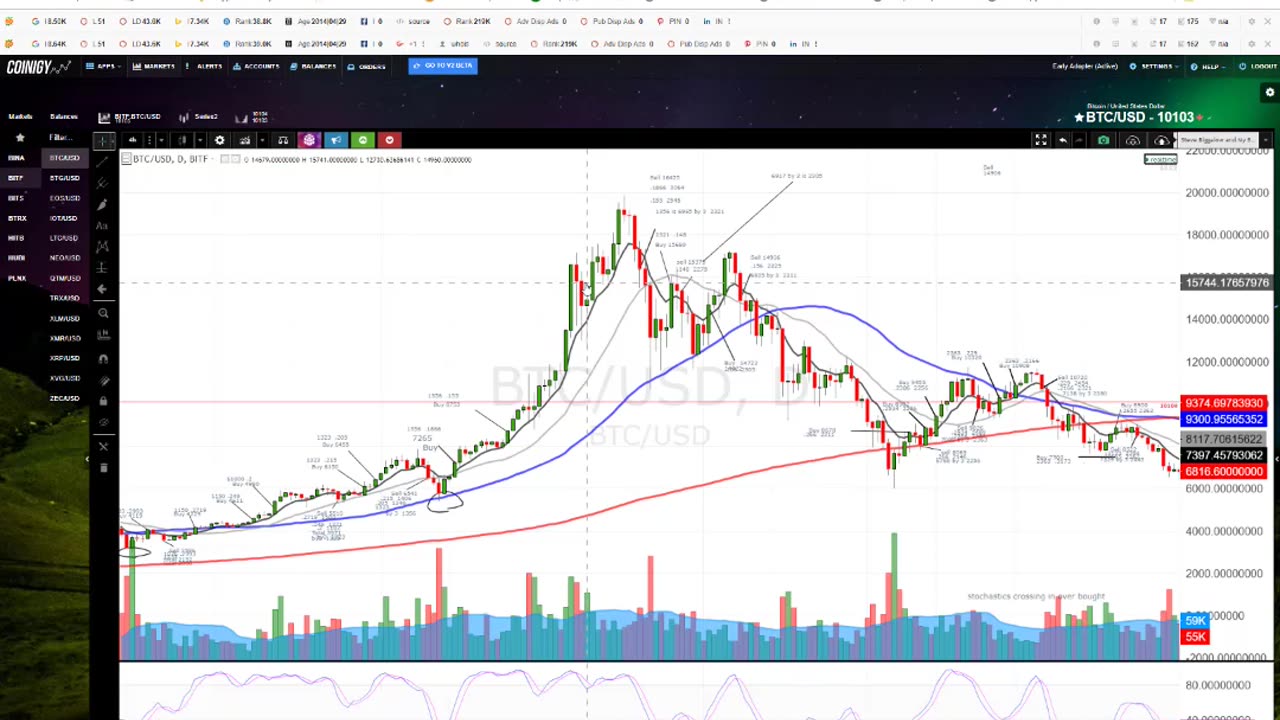
Task: Click the Go To V2 Beta button
Action: (x=443, y=66)
